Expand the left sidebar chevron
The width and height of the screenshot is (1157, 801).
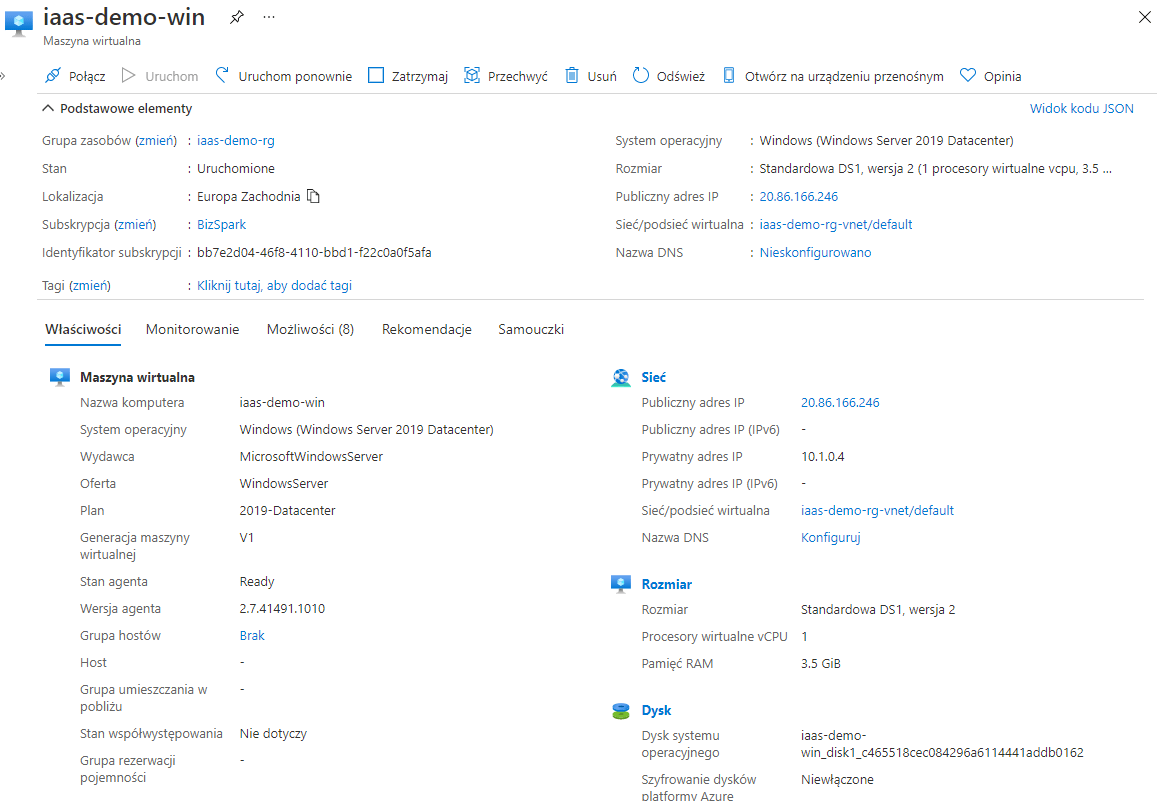pos(3,75)
